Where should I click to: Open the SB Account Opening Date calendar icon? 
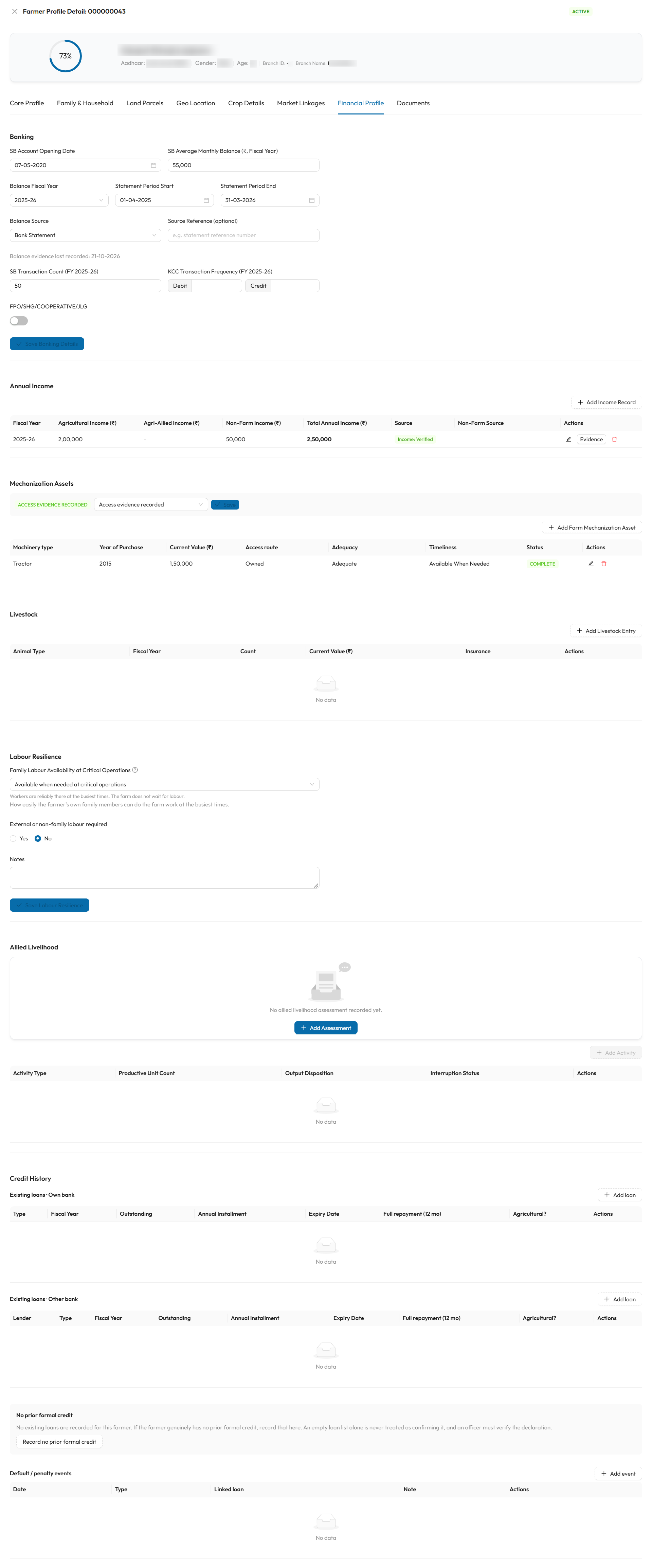153,165
